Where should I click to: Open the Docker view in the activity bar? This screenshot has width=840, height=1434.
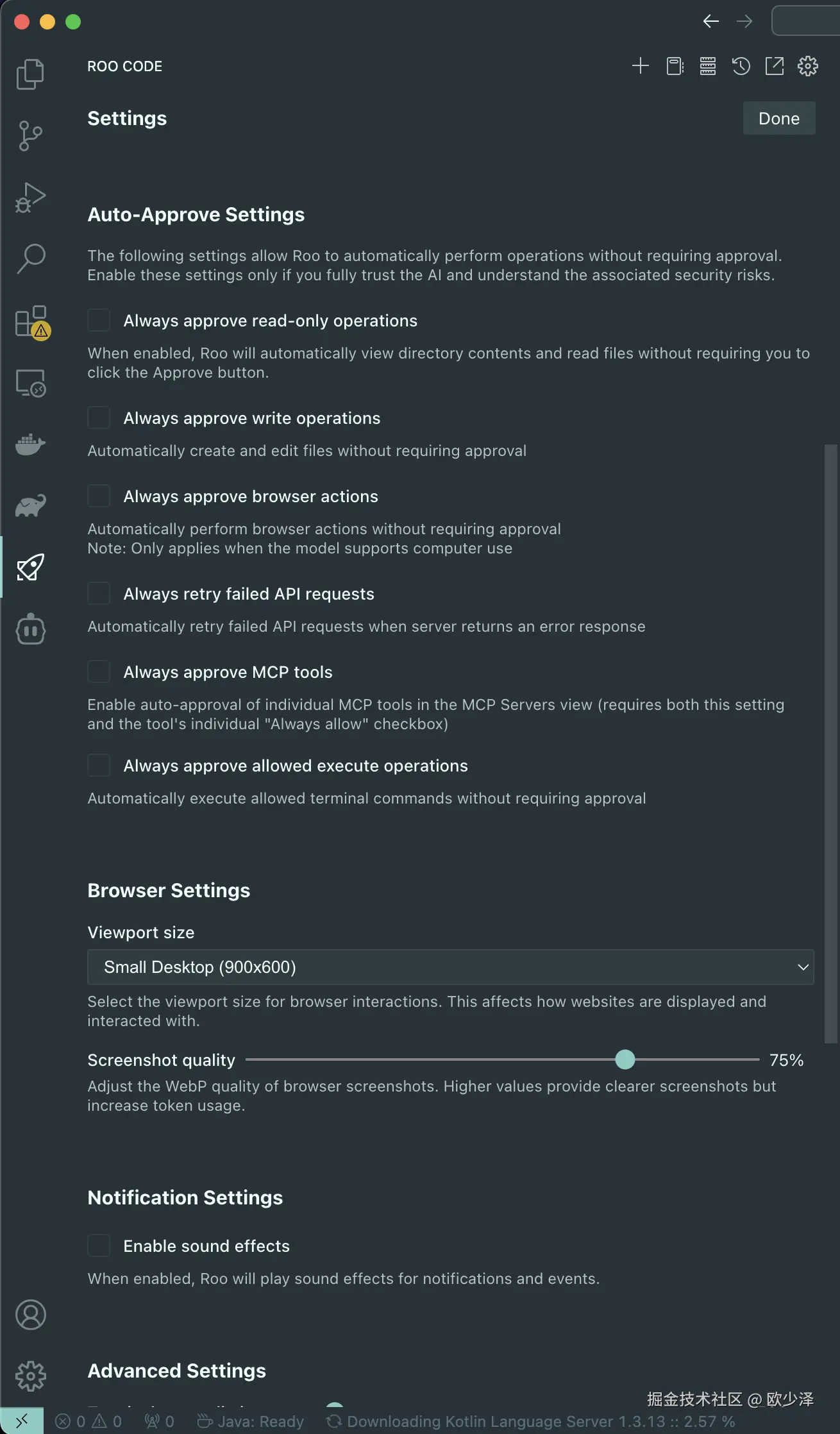click(30, 444)
